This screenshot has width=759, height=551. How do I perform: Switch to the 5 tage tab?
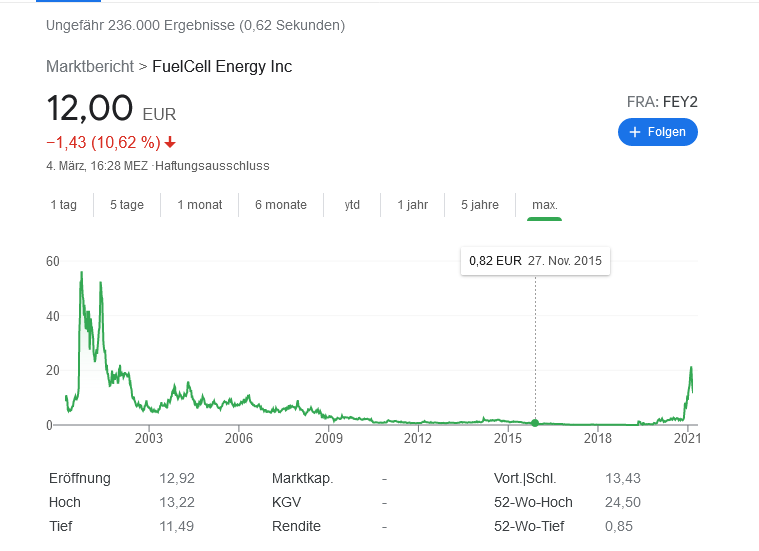(127, 205)
